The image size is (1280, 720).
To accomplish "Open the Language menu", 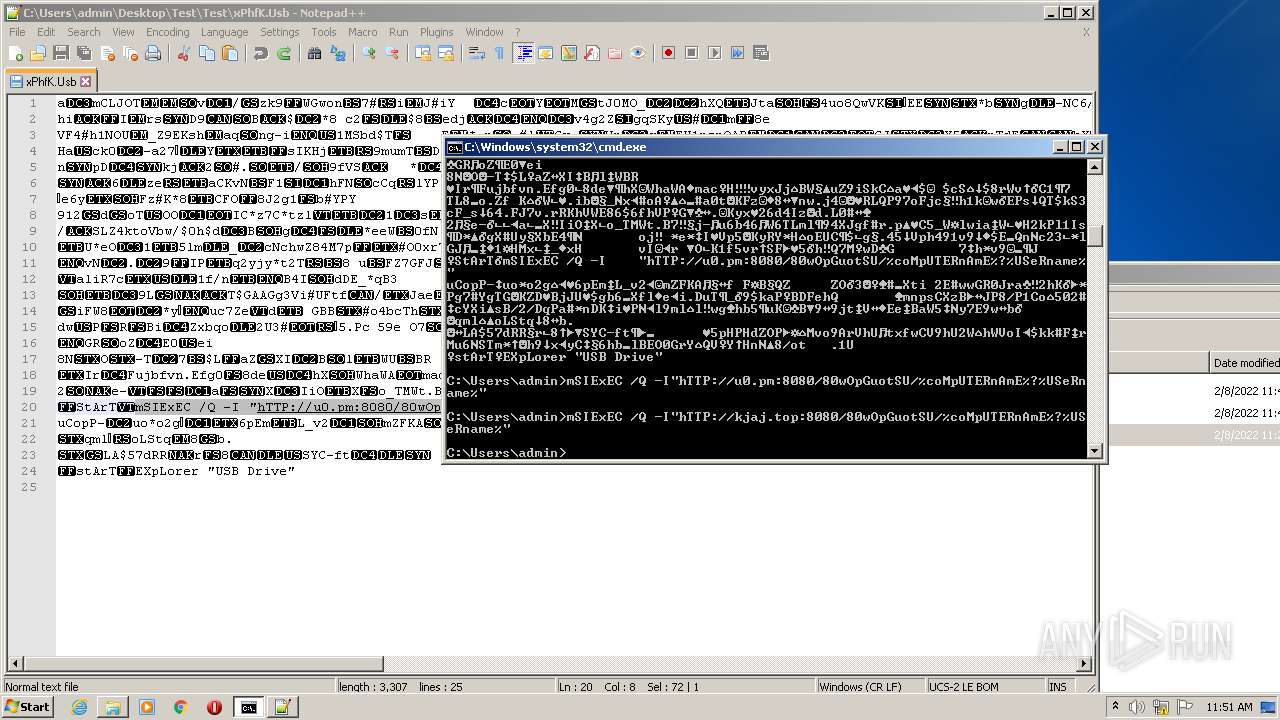I will [x=224, y=32].
